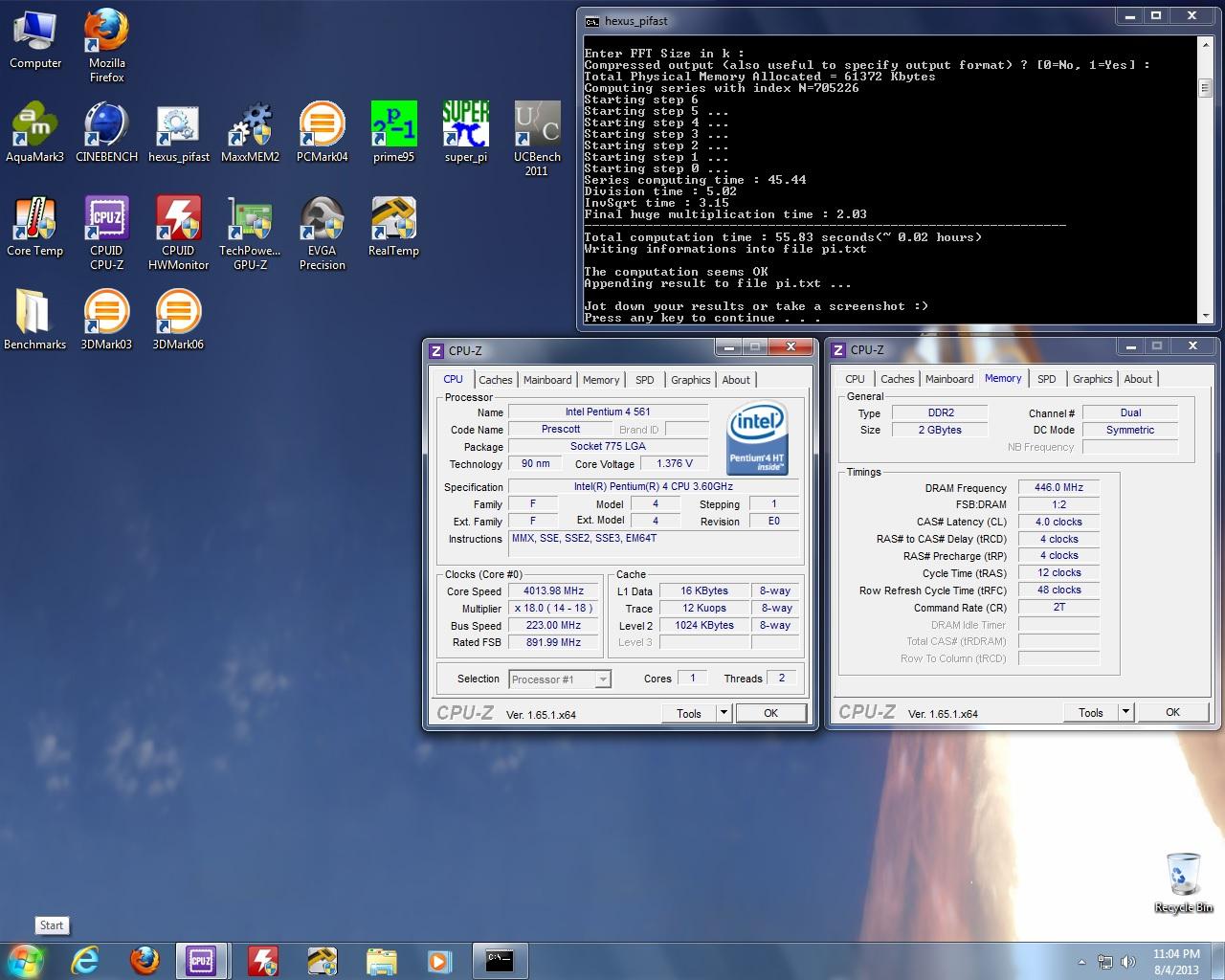Viewport: 1225px width, 980px height.
Task: Select hexus_pifast desktop shortcut
Action: [x=178, y=132]
